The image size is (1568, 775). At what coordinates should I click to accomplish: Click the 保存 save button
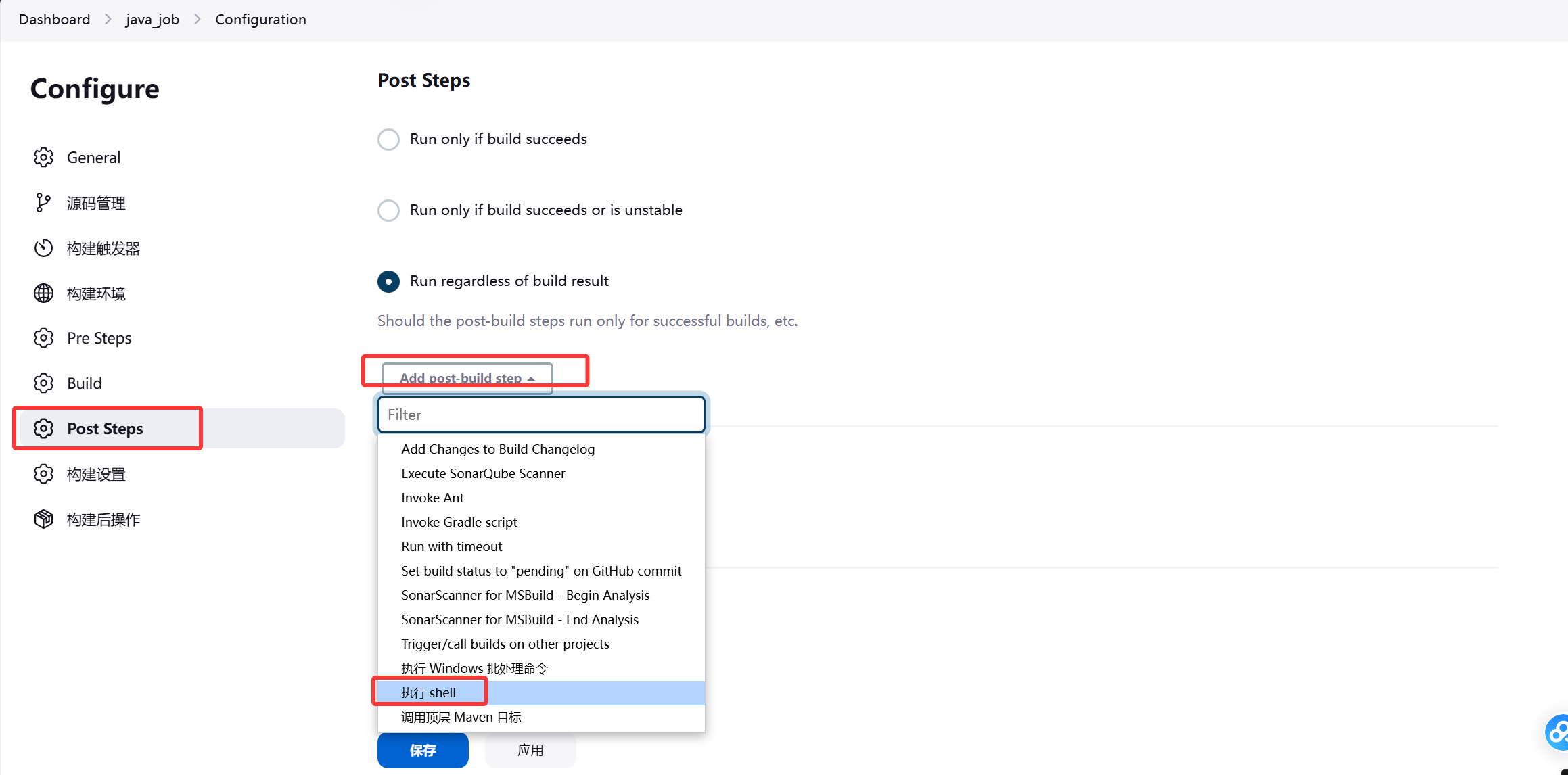(423, 750)
